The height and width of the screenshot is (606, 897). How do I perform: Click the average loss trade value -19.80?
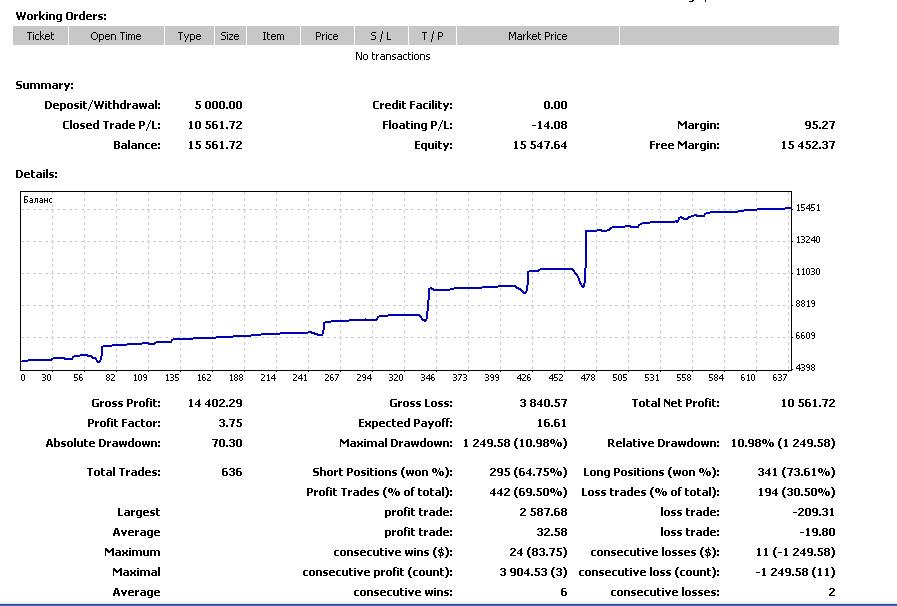(x=817, y=533)
